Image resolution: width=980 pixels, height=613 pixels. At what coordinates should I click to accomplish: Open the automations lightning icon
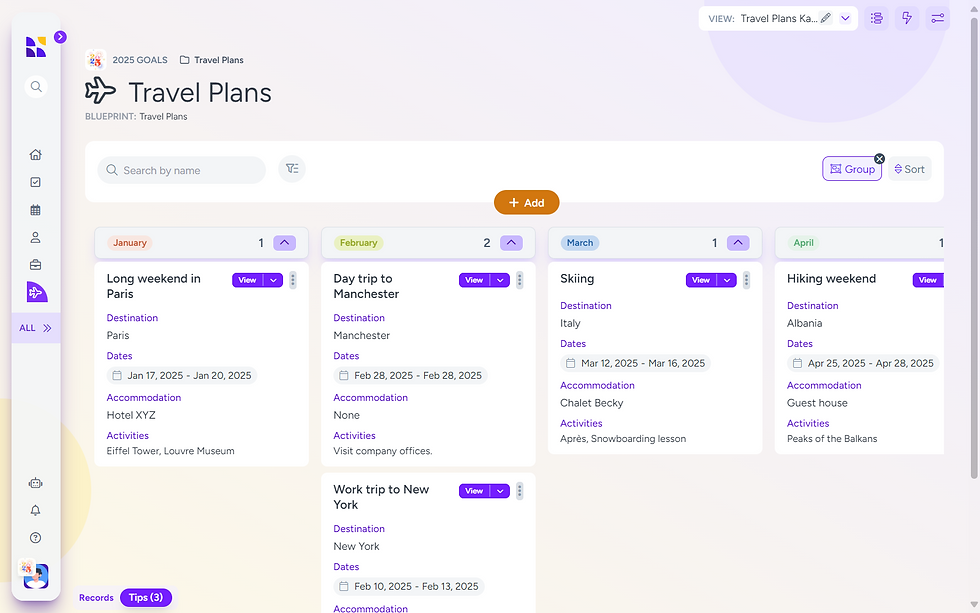click(x=907, y=18)
